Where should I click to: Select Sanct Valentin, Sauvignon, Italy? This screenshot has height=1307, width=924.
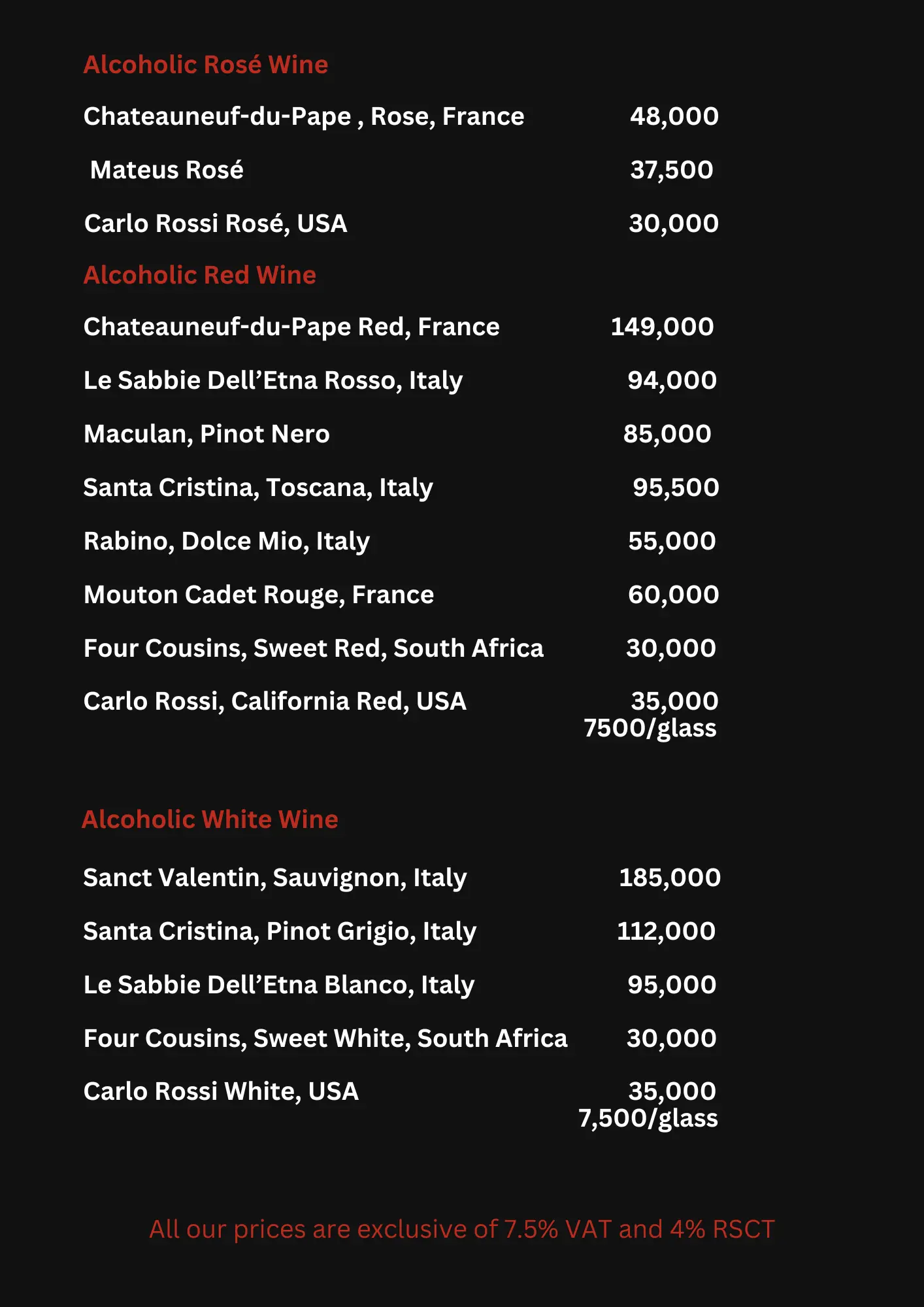coord(275,878)
